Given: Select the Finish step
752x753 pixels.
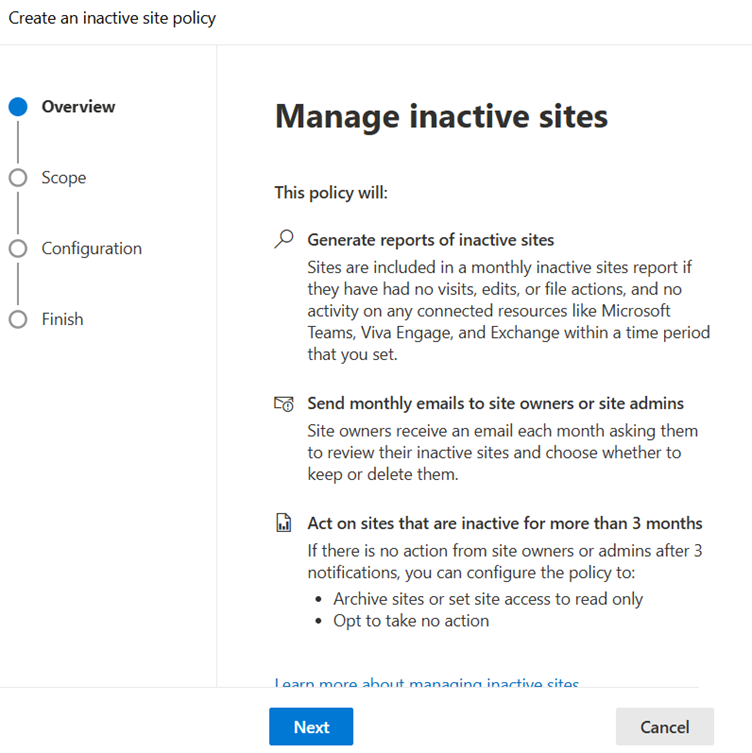Looking at the screenshot, I should pos(62,319).
